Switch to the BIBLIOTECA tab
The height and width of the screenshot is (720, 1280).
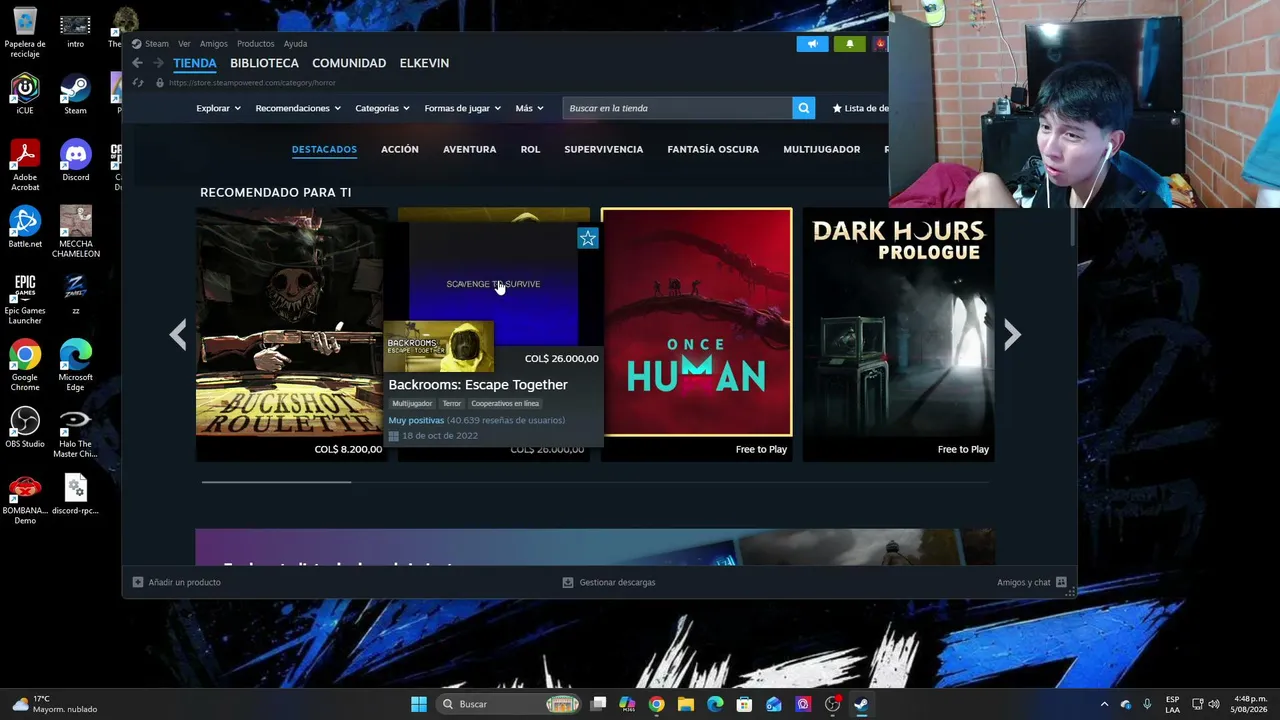tap(264, 63)
